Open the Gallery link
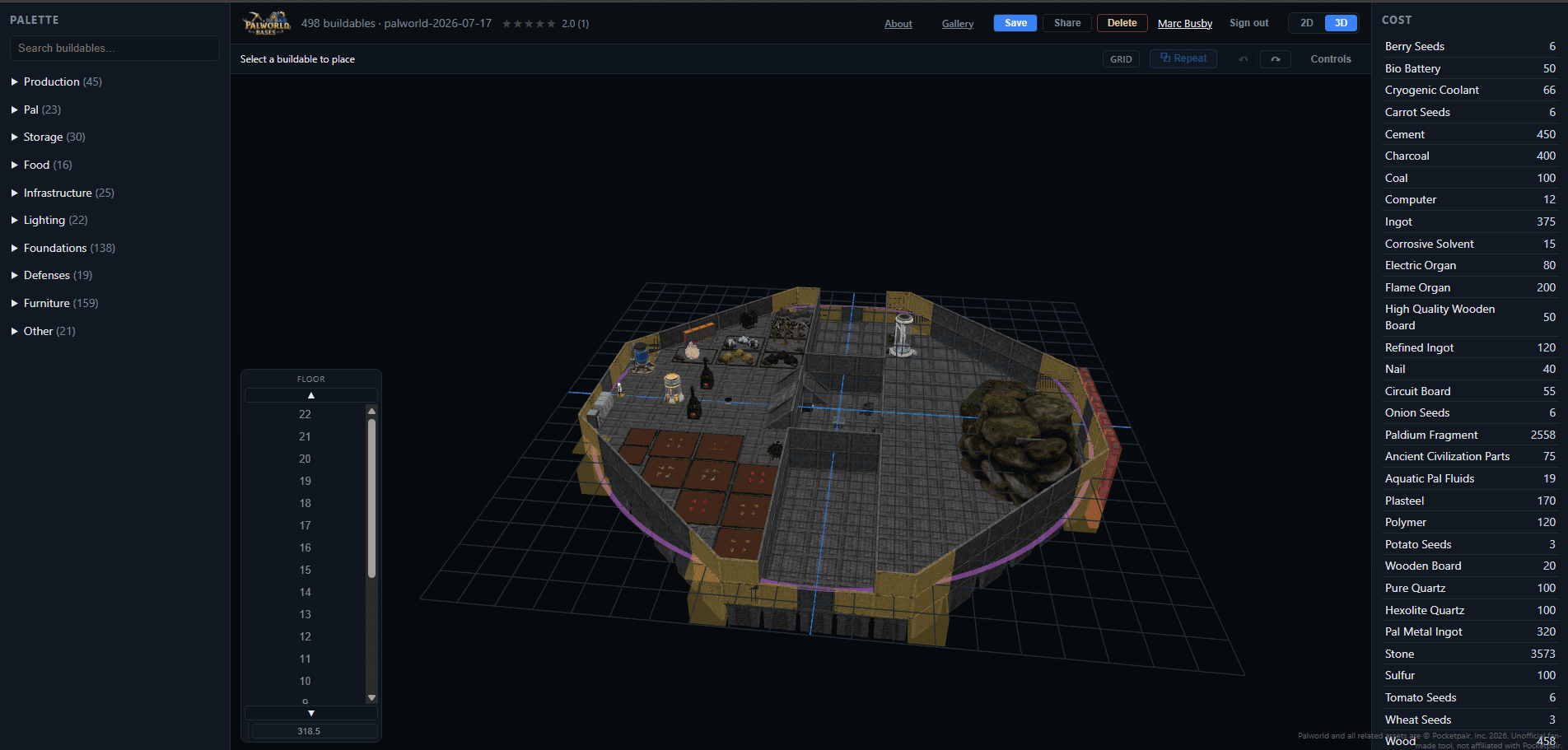This screenshot has height=750, width=1568. 958,24
